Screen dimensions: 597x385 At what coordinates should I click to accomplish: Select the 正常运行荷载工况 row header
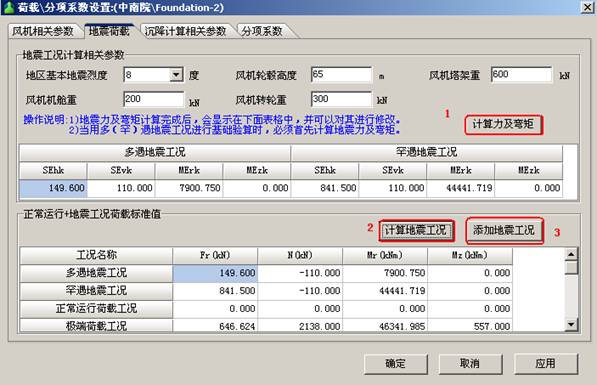pos(96,309)
